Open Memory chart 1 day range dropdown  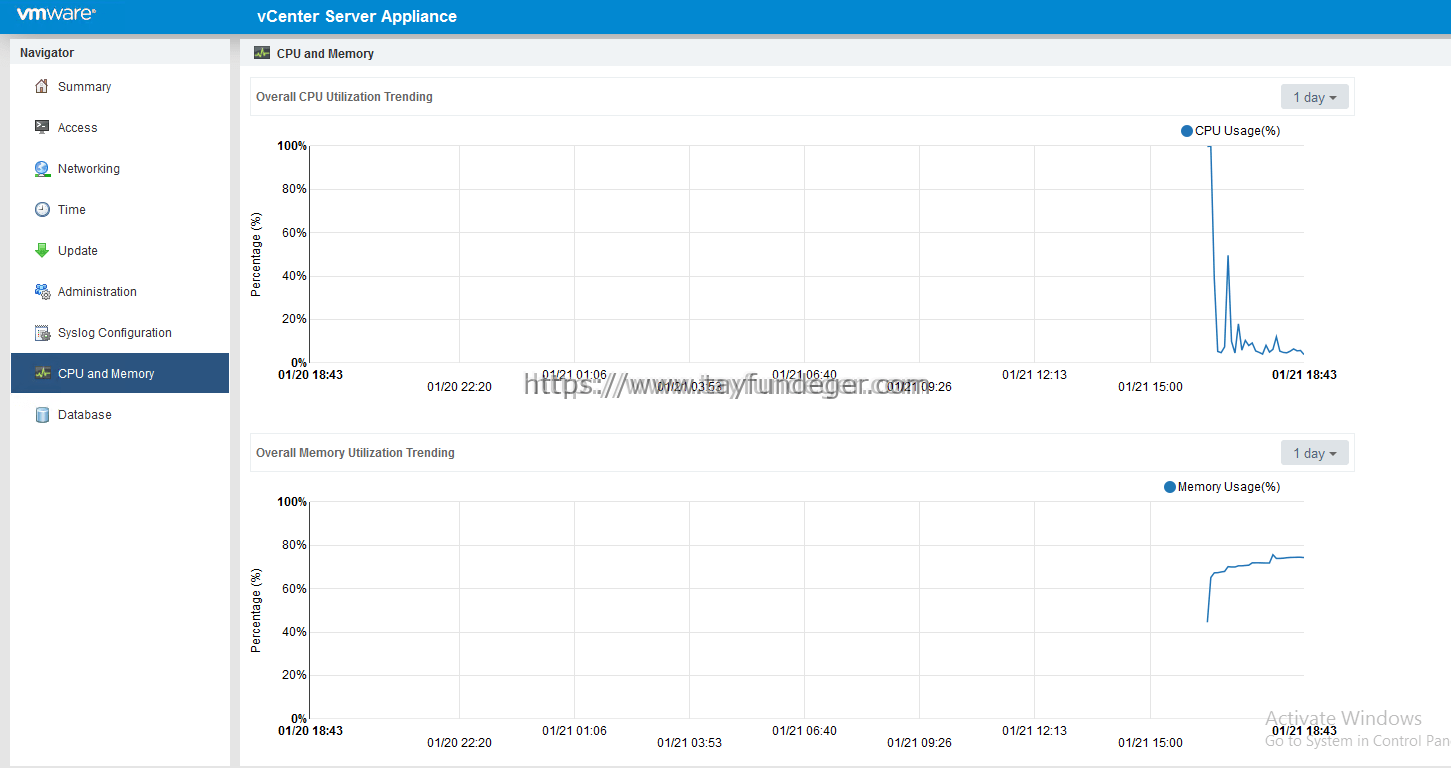point(1314,453)
